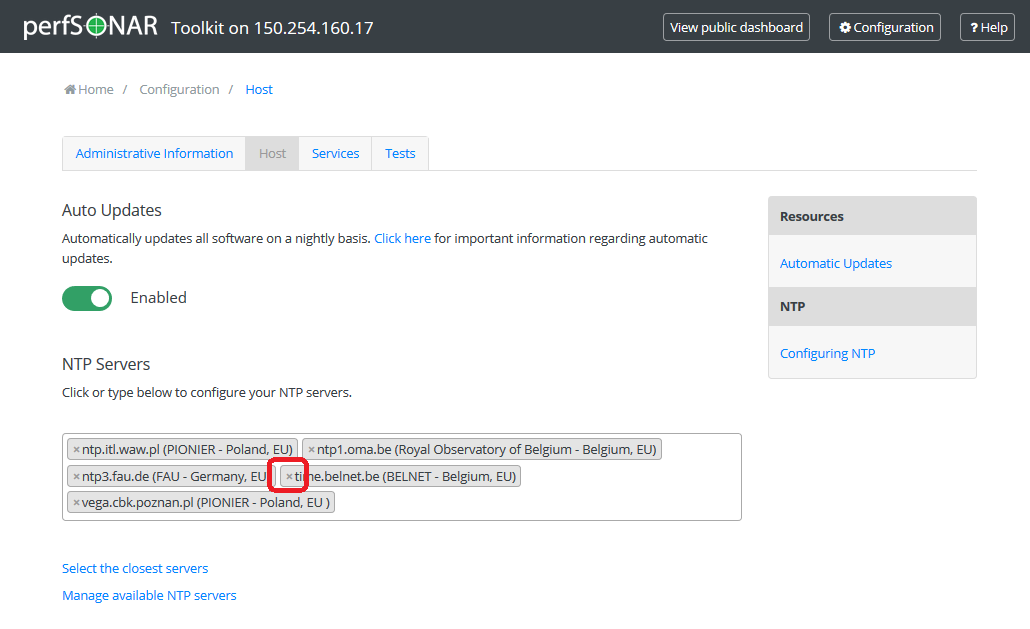Screen dimensions: 1030x629
Task: Open Configuring NTP resource link
Action: pyautogui.click(x=827, y=353)
